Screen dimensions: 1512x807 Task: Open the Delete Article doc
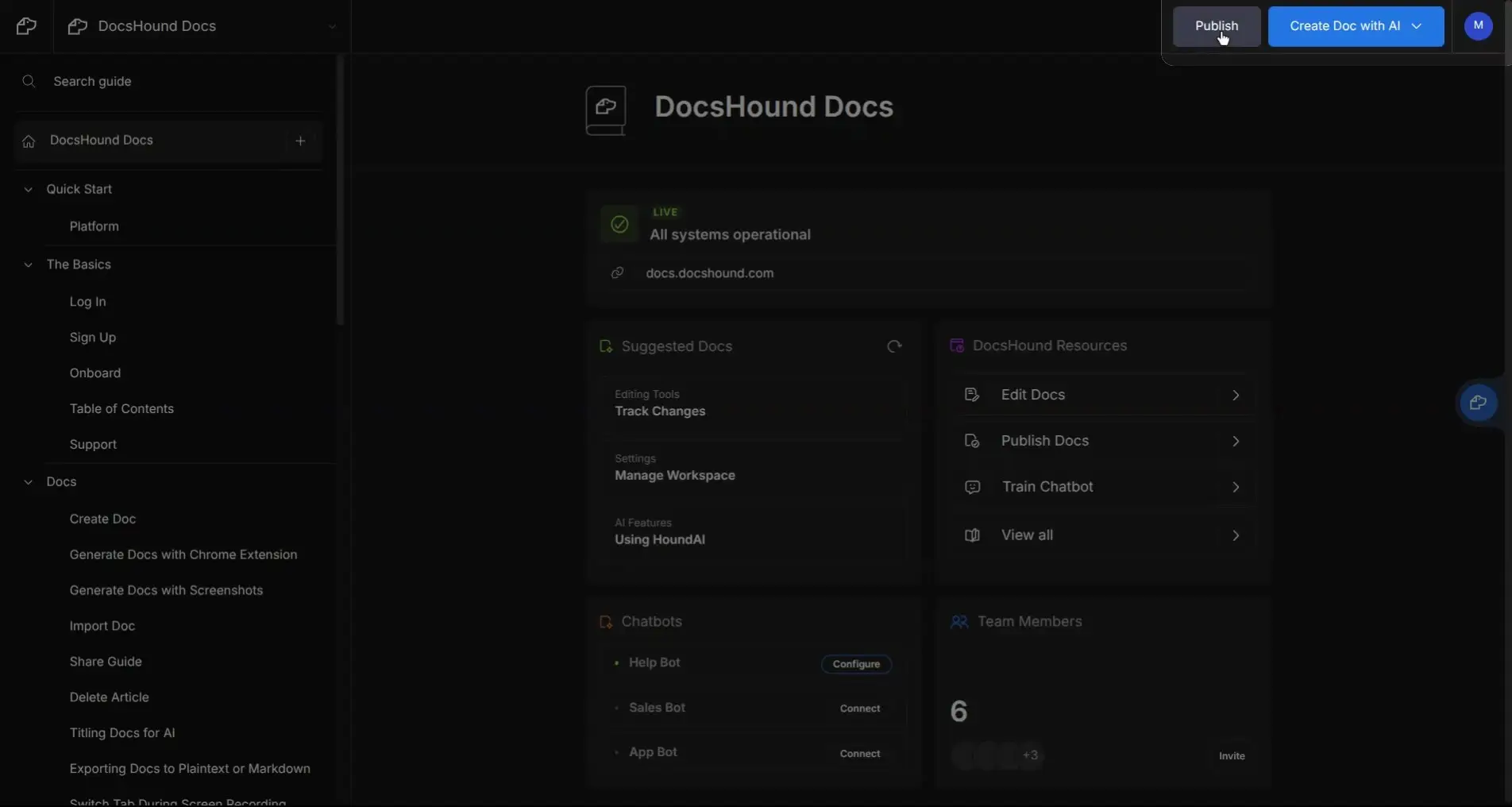(109, 697)
